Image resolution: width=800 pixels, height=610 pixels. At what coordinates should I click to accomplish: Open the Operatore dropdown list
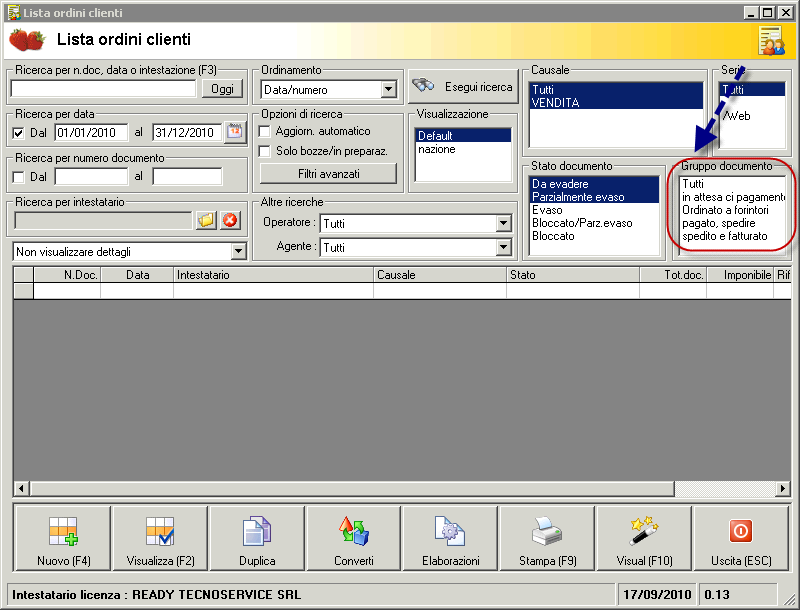pyautogui.click(x=503, y=223)
